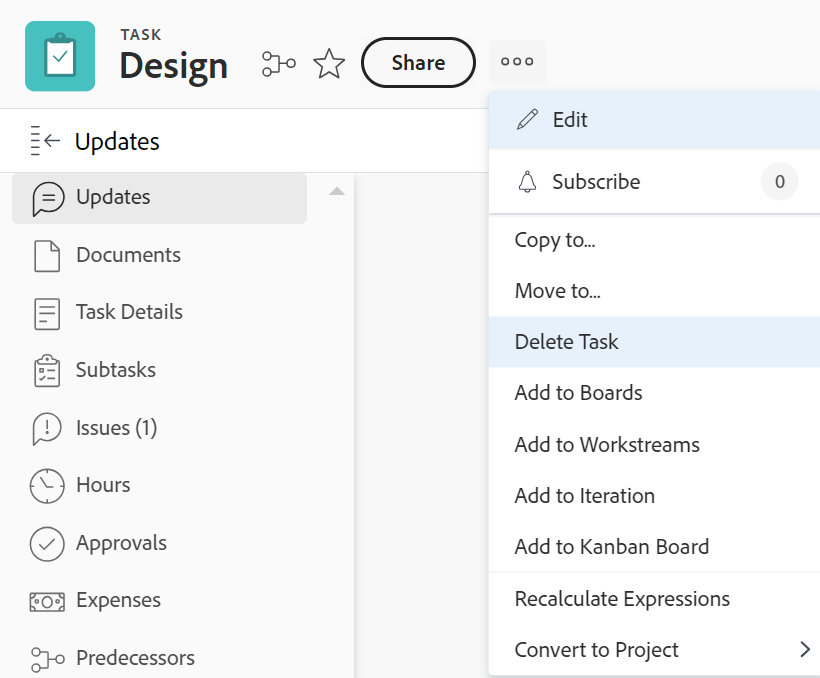The width and height of the screenshot is (820, 678).
Task: Open the Hours clock icon
Action: [47, 485]
